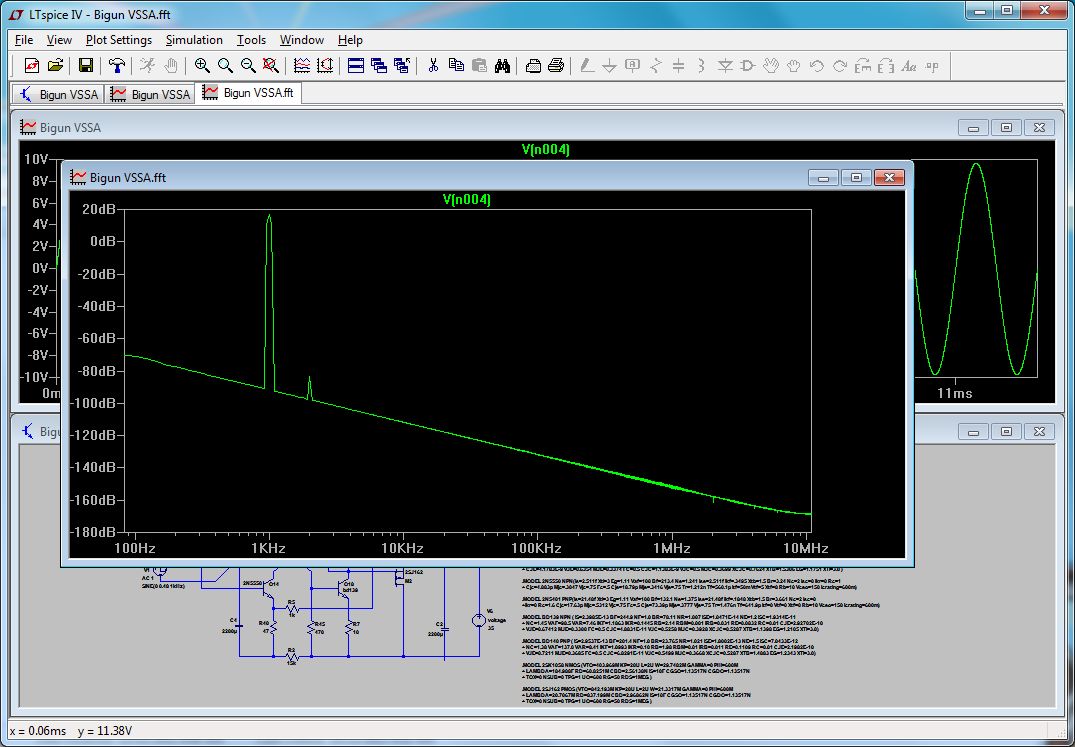1075x747 pixels.
Task: Click the 20dB axis label
Action: (x=99, y=210)
